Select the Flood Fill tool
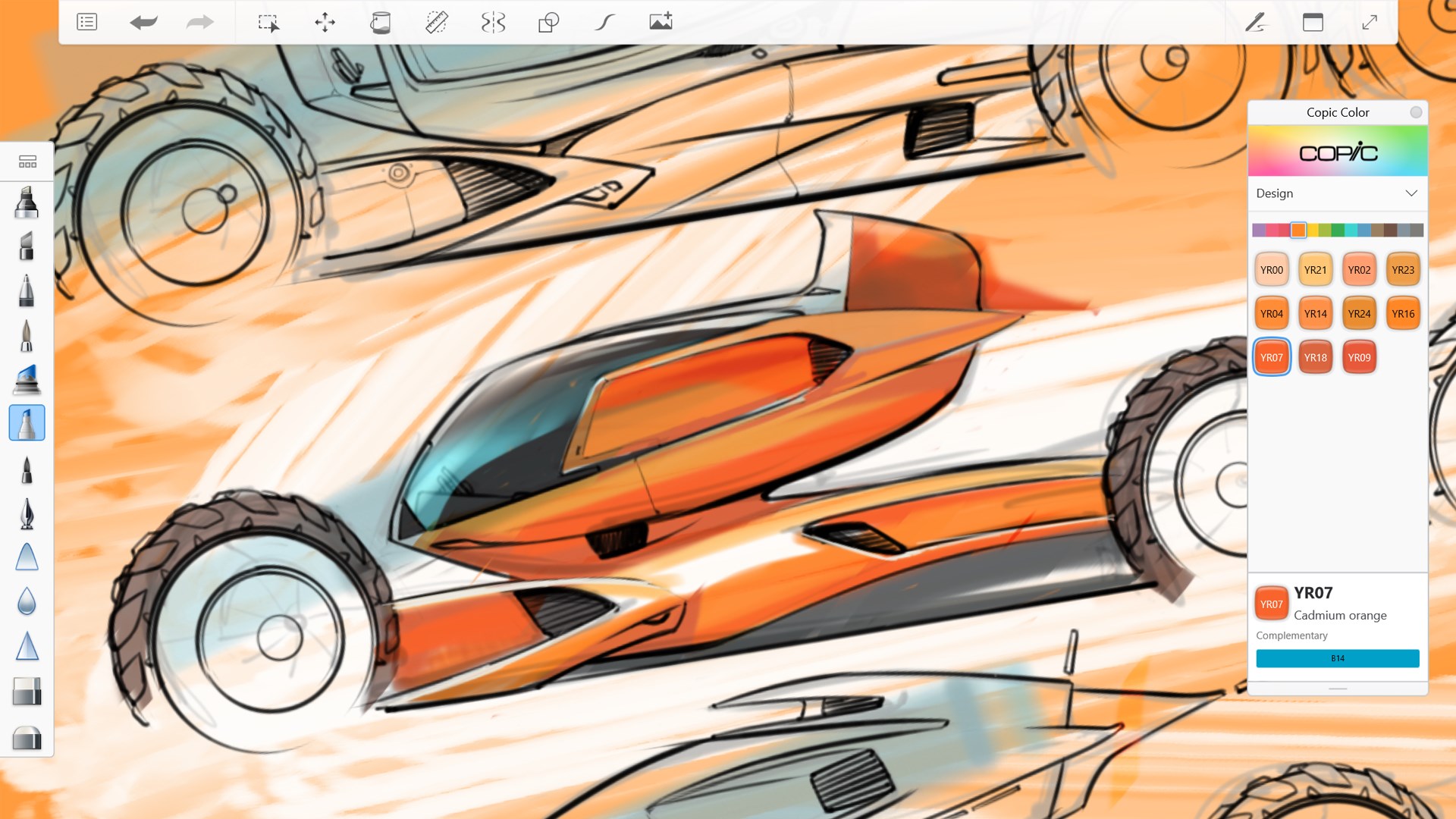Image resolution: width=1456 pixels, height=819 pixels. click(x=381, y=22)
